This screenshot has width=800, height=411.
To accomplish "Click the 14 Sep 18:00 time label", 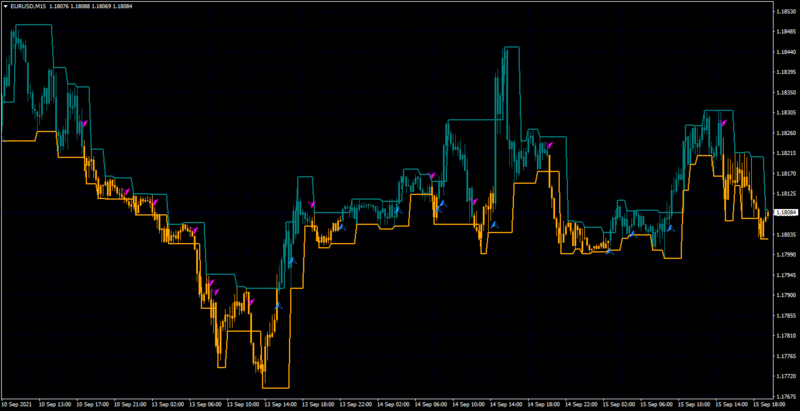I will (x=545, y=404).
